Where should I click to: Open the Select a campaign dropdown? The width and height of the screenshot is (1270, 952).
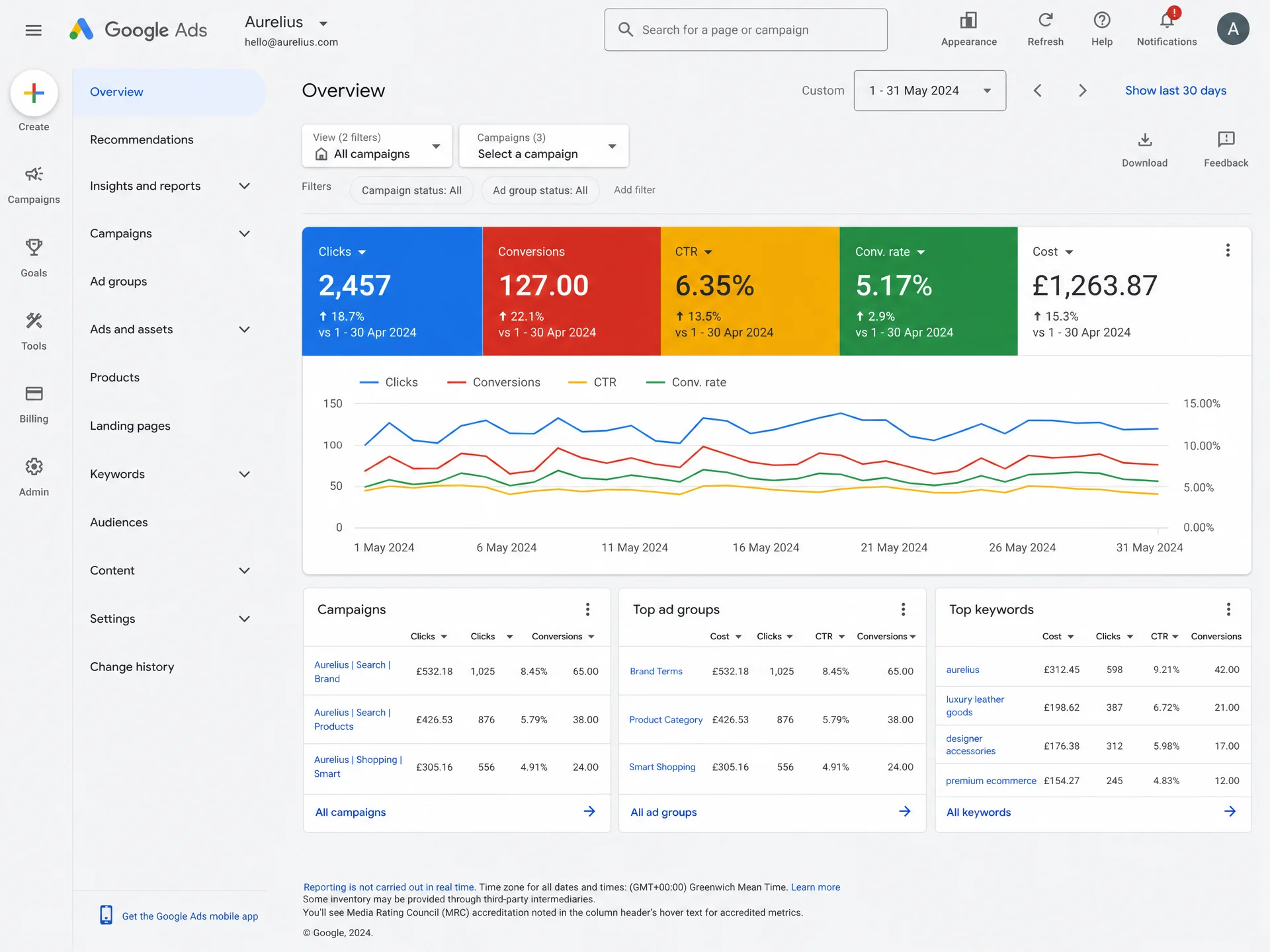544,146
